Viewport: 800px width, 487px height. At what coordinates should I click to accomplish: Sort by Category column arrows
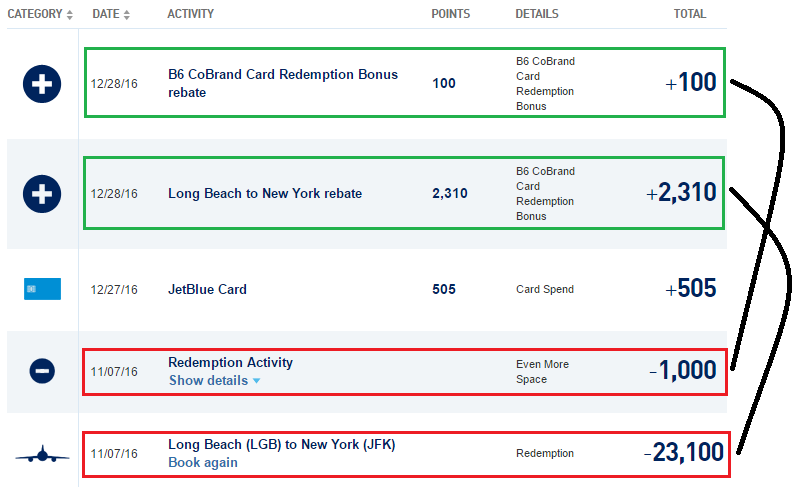click(69, 15)
